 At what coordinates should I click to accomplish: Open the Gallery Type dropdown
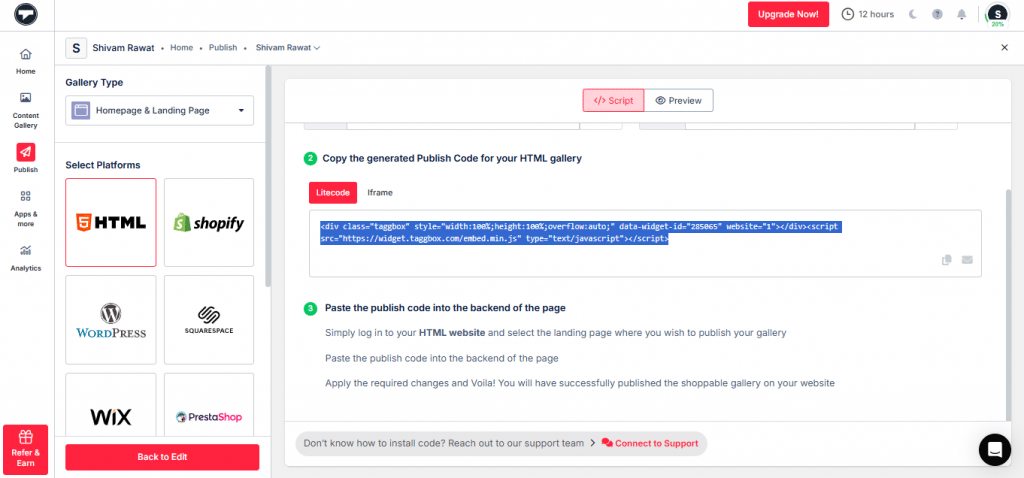[159, 111]
